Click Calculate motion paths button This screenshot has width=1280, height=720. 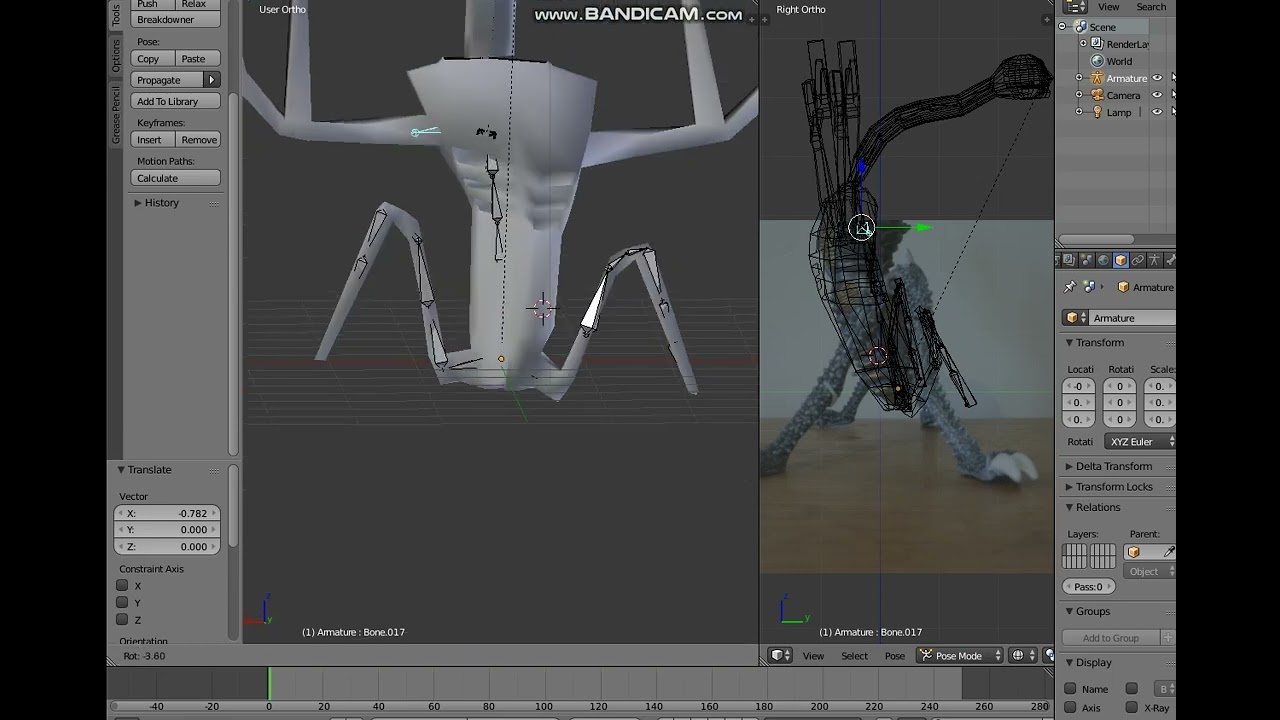(x=175, y=178)
